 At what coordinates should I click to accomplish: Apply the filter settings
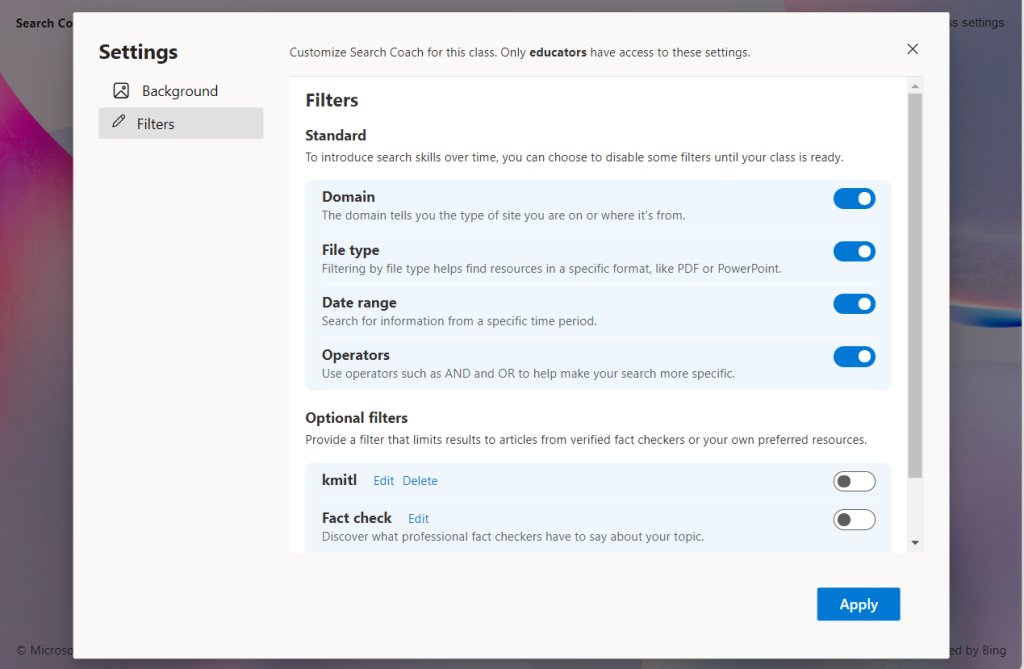(x=858, y=604)
